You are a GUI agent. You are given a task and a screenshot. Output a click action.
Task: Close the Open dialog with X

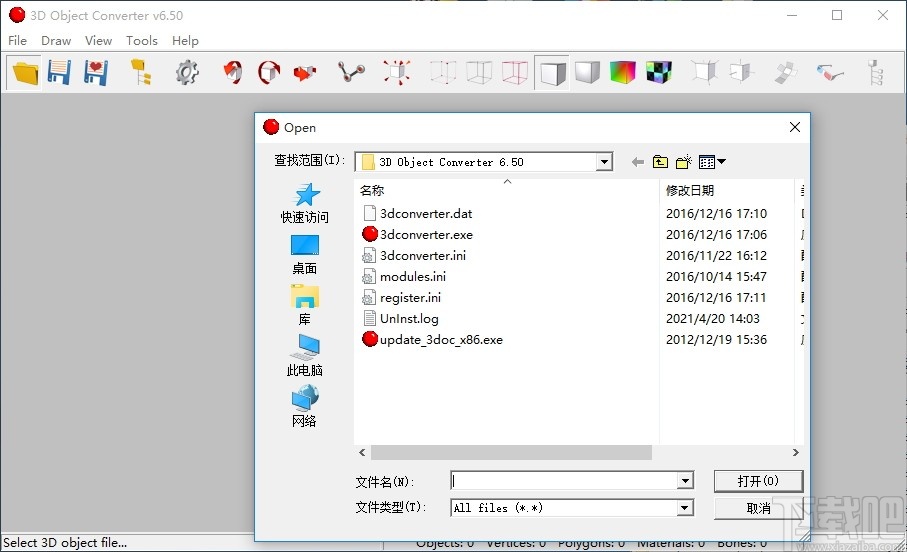795,127
